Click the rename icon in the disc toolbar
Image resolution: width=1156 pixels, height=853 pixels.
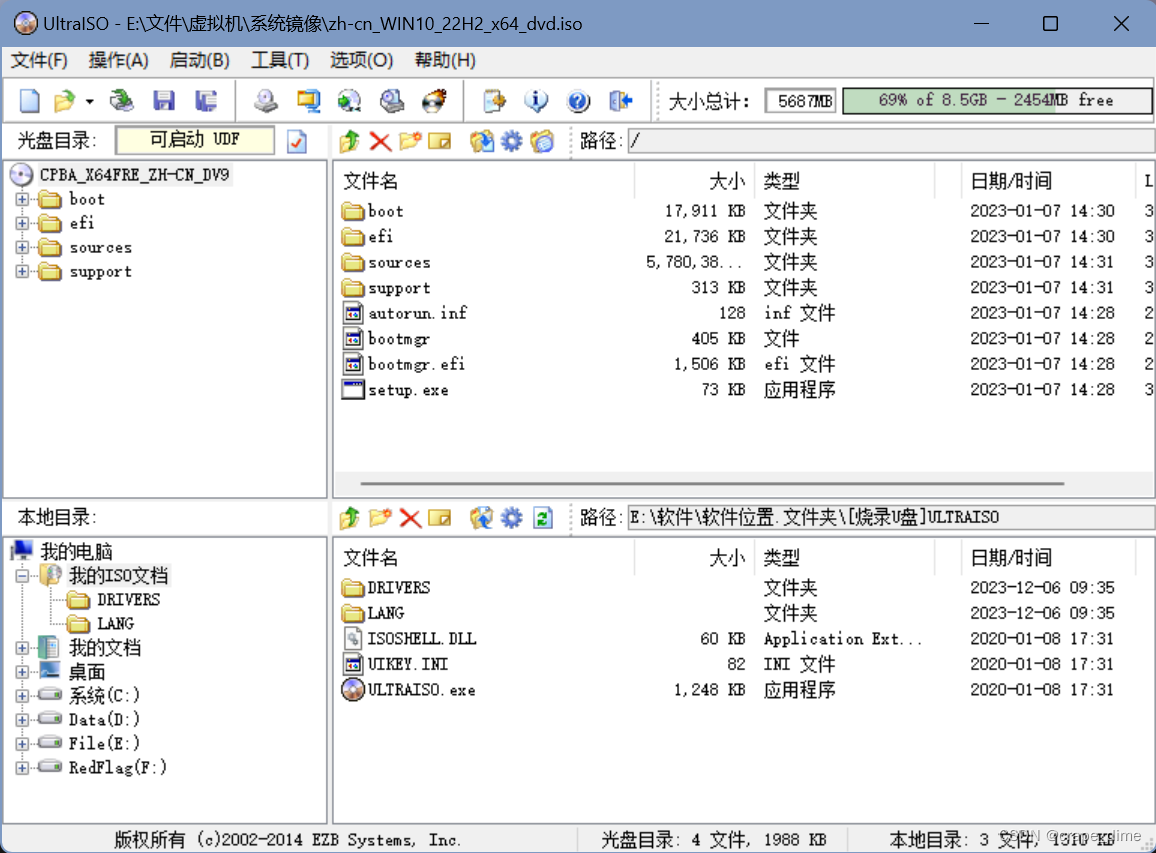coord(439,141)
